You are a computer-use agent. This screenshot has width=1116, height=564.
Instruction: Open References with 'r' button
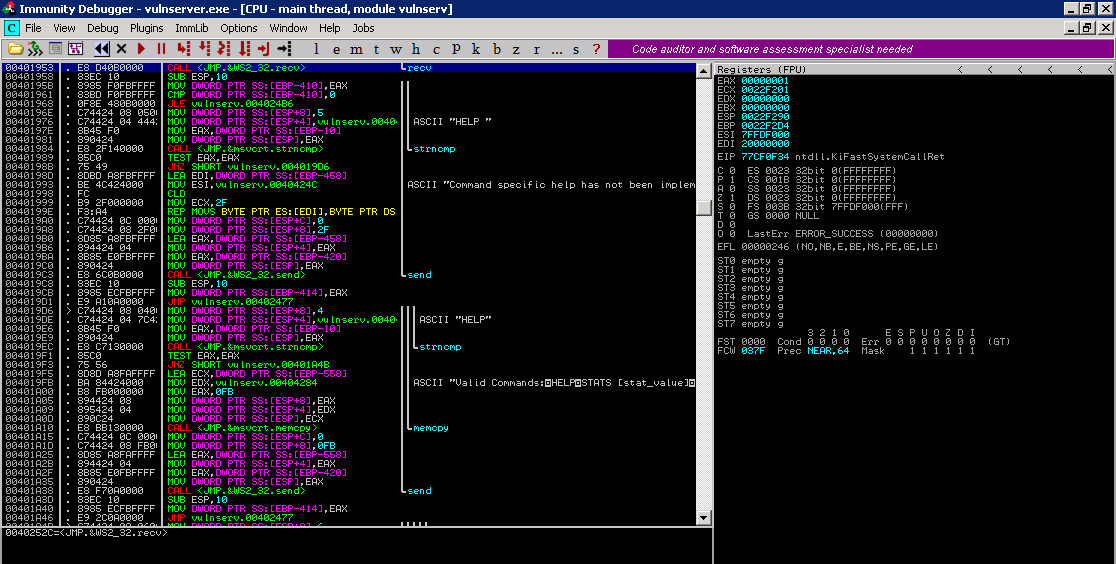click(x=536, y=49)
